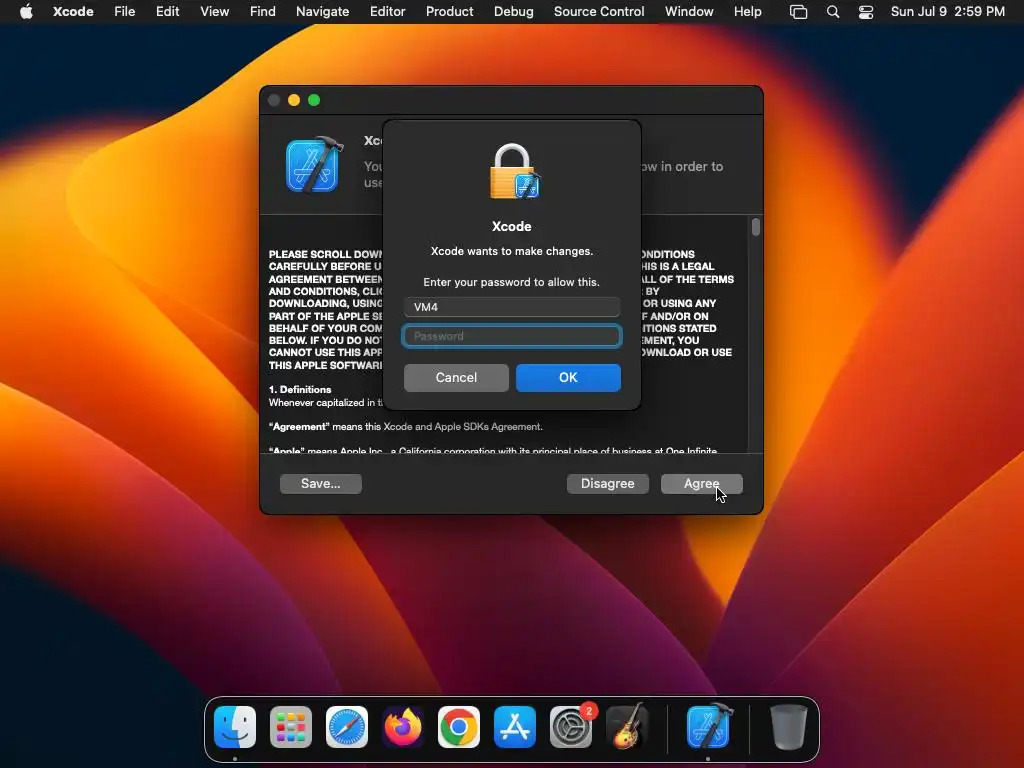Open the App Store from the Dock
This screenshot has width=1024, height=768.
pyautogui.click(x=515, y=727)
